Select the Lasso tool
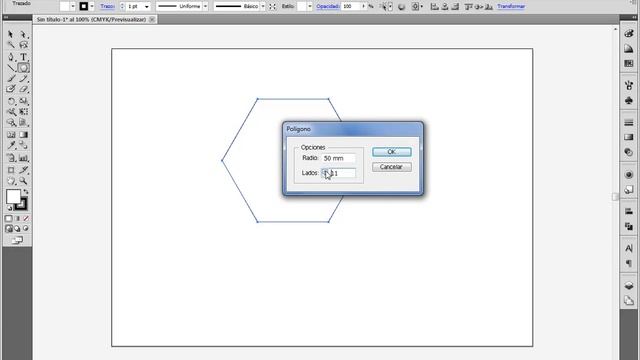Screen dimensions: 640x360 [23, 45]
